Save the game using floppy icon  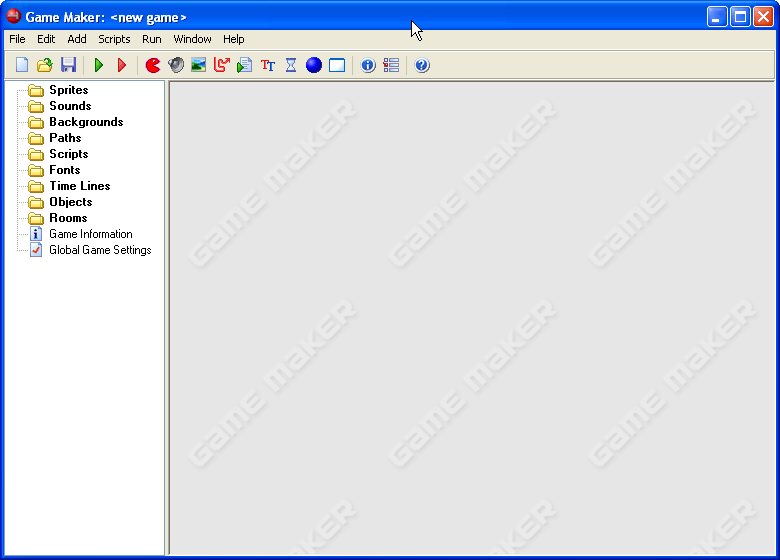[68, 65]
